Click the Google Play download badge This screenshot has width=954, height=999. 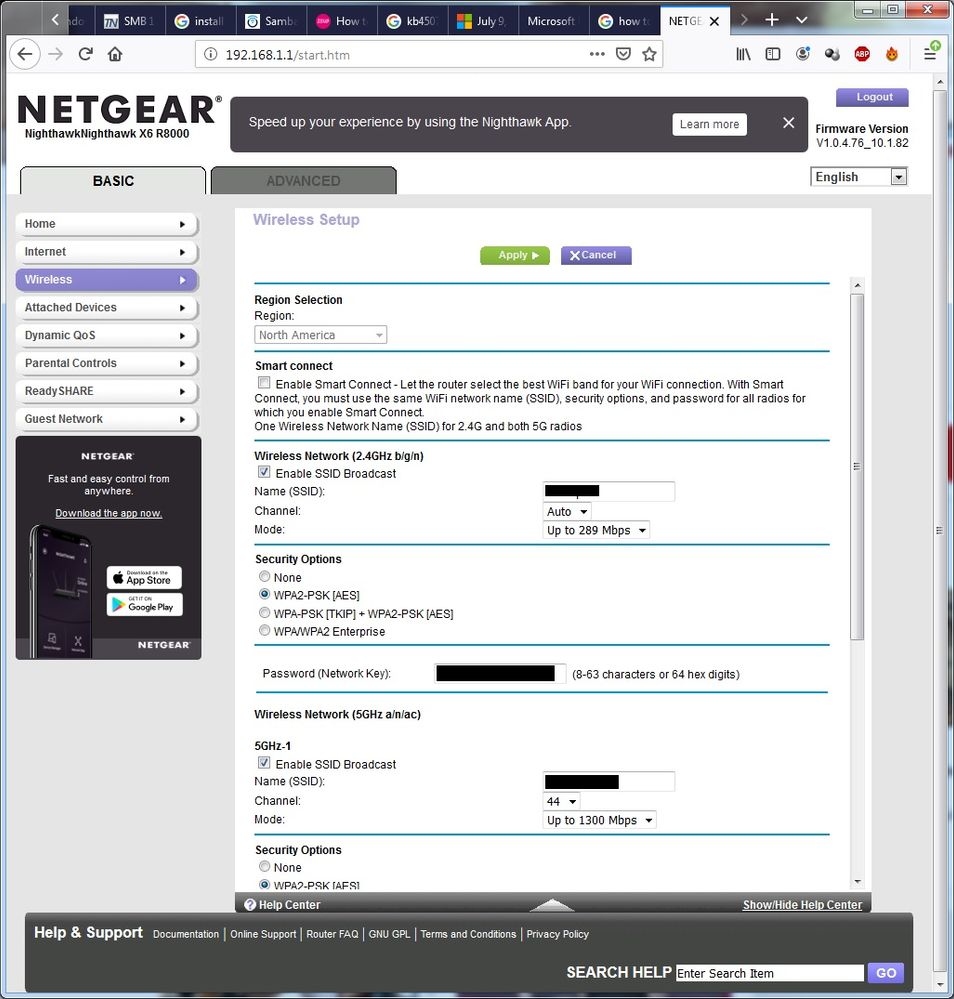point(144,604)
